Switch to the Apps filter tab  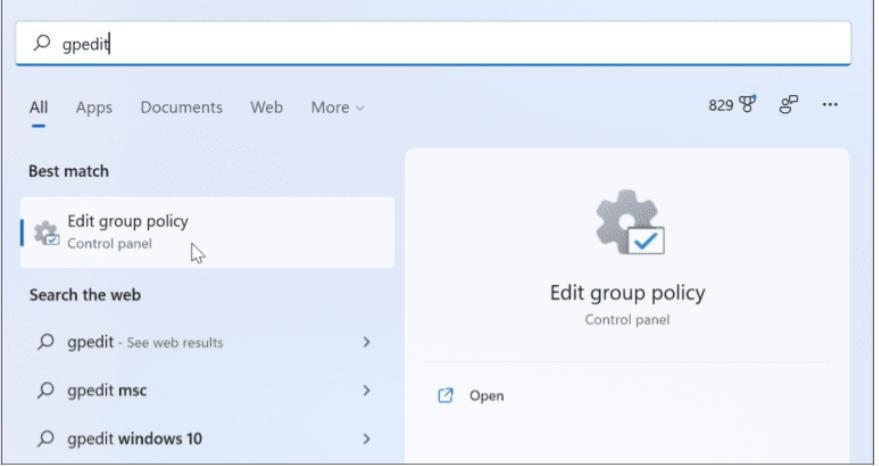coord(94,108)
